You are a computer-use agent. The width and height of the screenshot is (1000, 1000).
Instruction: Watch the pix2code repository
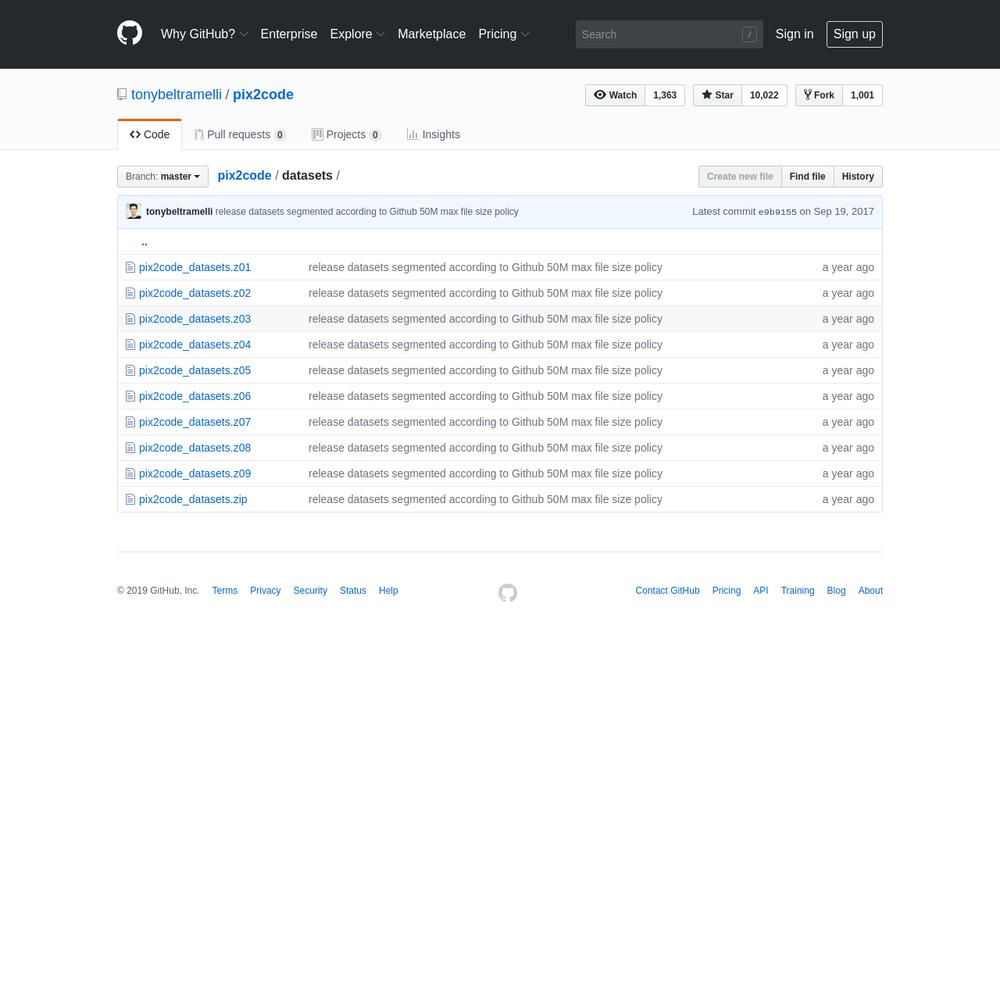(x=615, y=95)
